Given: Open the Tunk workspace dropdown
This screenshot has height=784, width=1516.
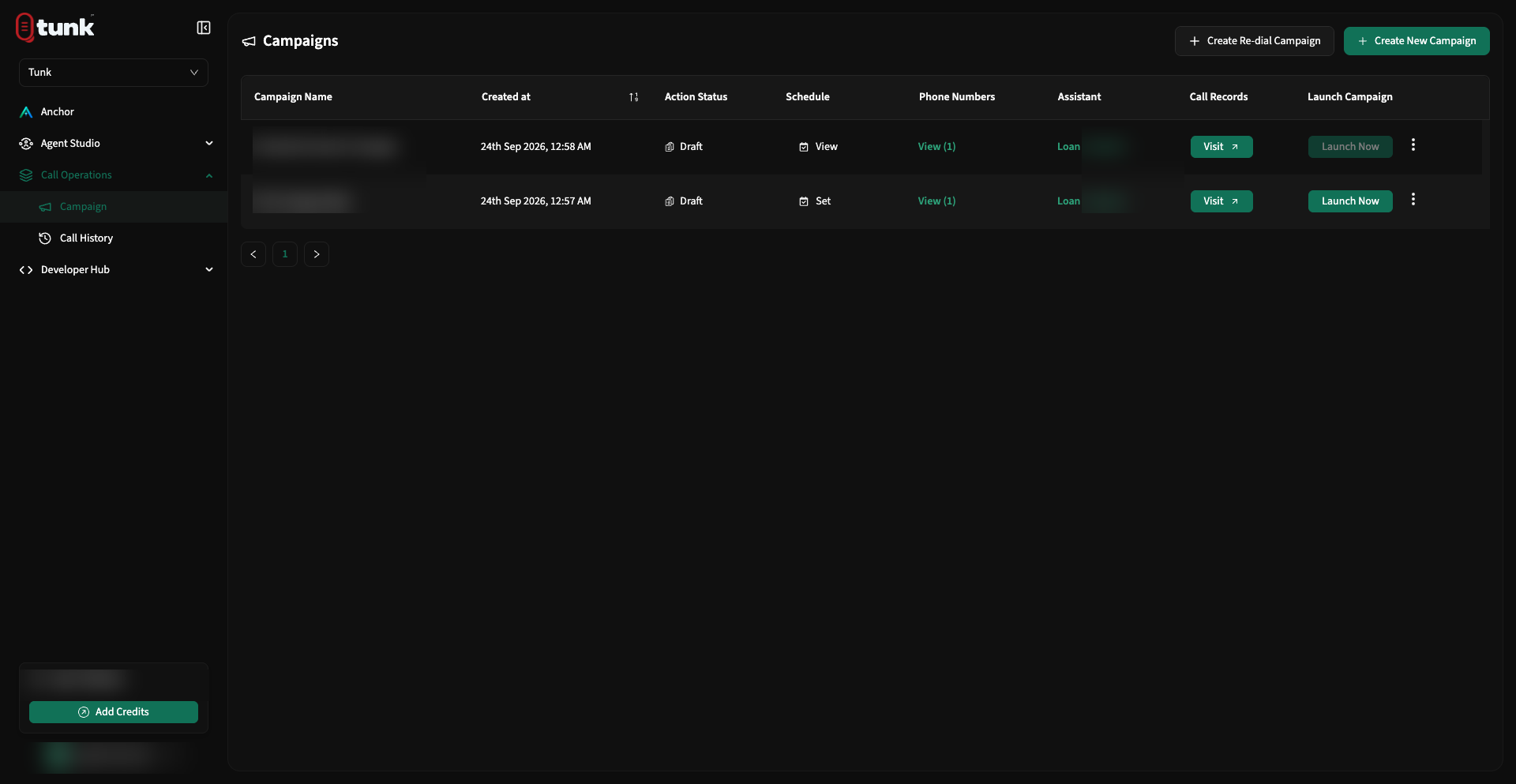Looking at the screenshot, I should click(114, 73).
